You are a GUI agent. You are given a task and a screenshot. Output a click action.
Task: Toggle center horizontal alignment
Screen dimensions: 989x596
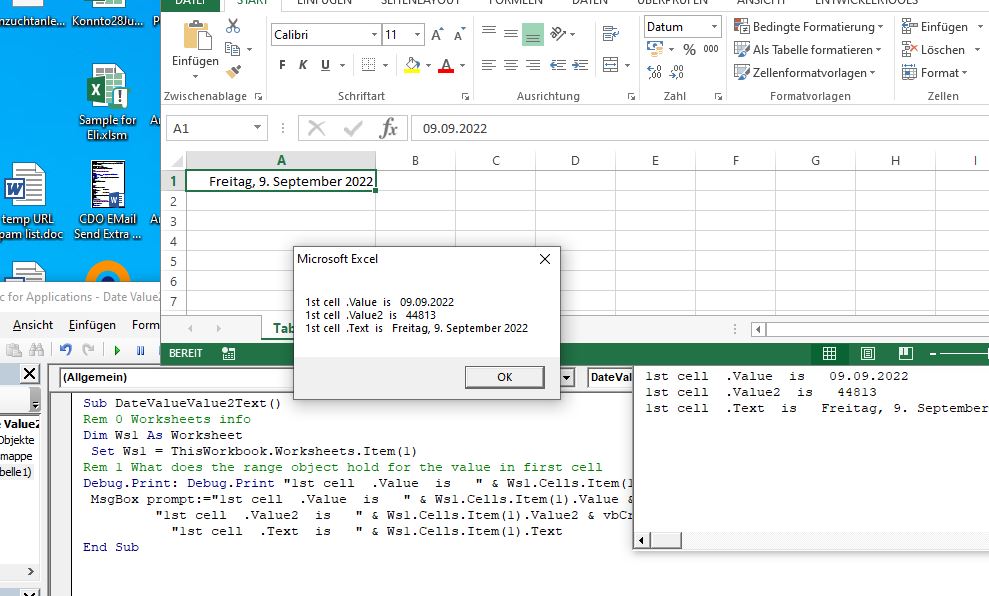[511, 64]
